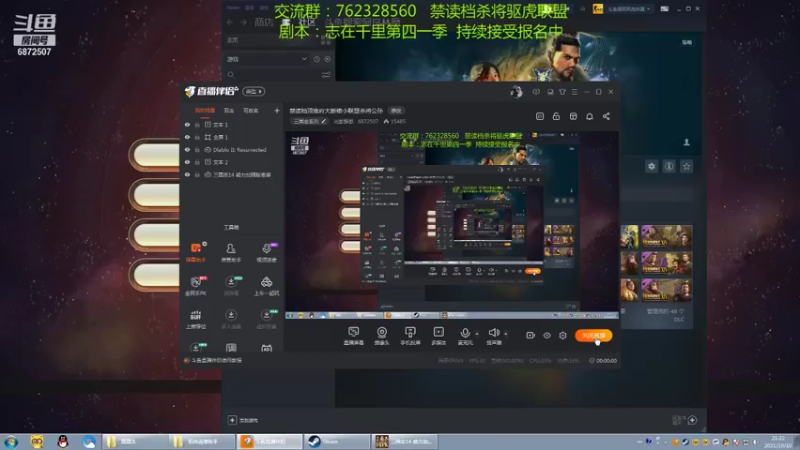Expand speaker options arrow
Viewport: 800px width, 450px height.
click(506, 334)
